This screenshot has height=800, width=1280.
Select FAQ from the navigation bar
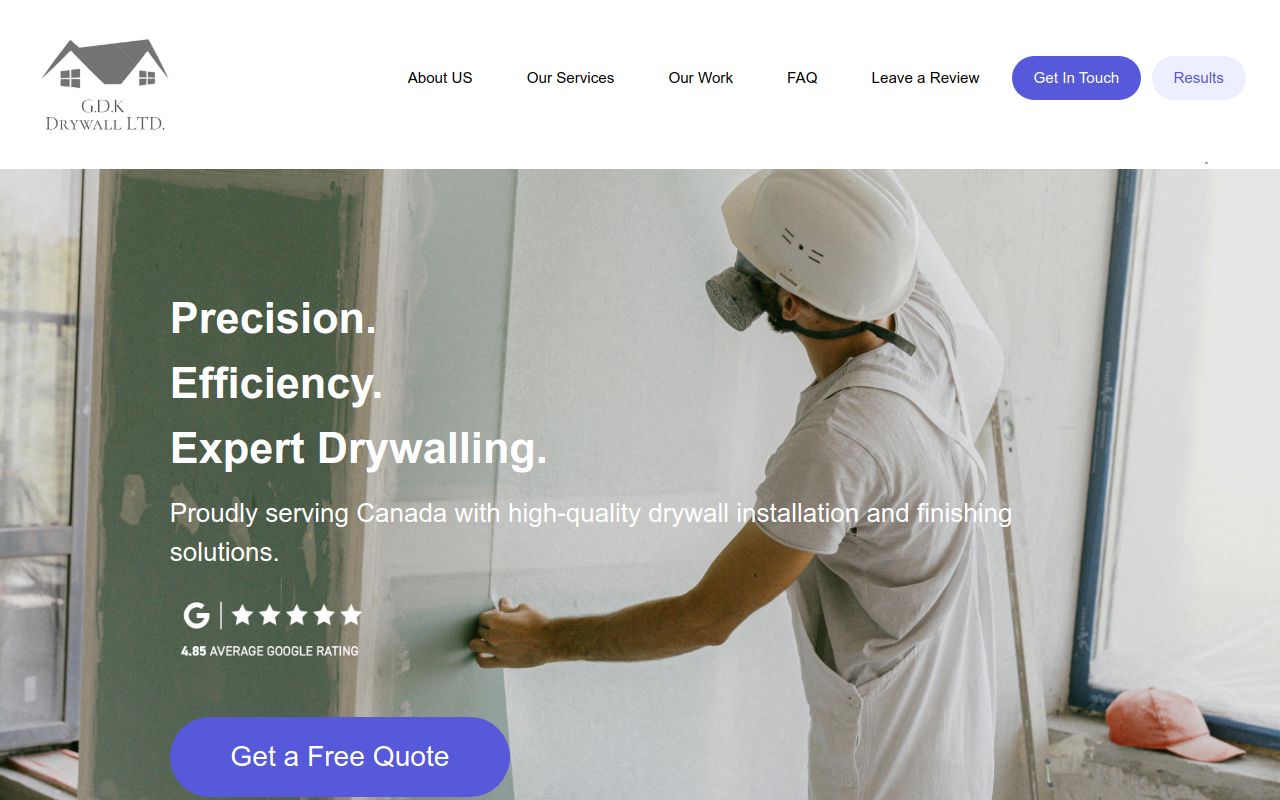(x=802, y=78)
